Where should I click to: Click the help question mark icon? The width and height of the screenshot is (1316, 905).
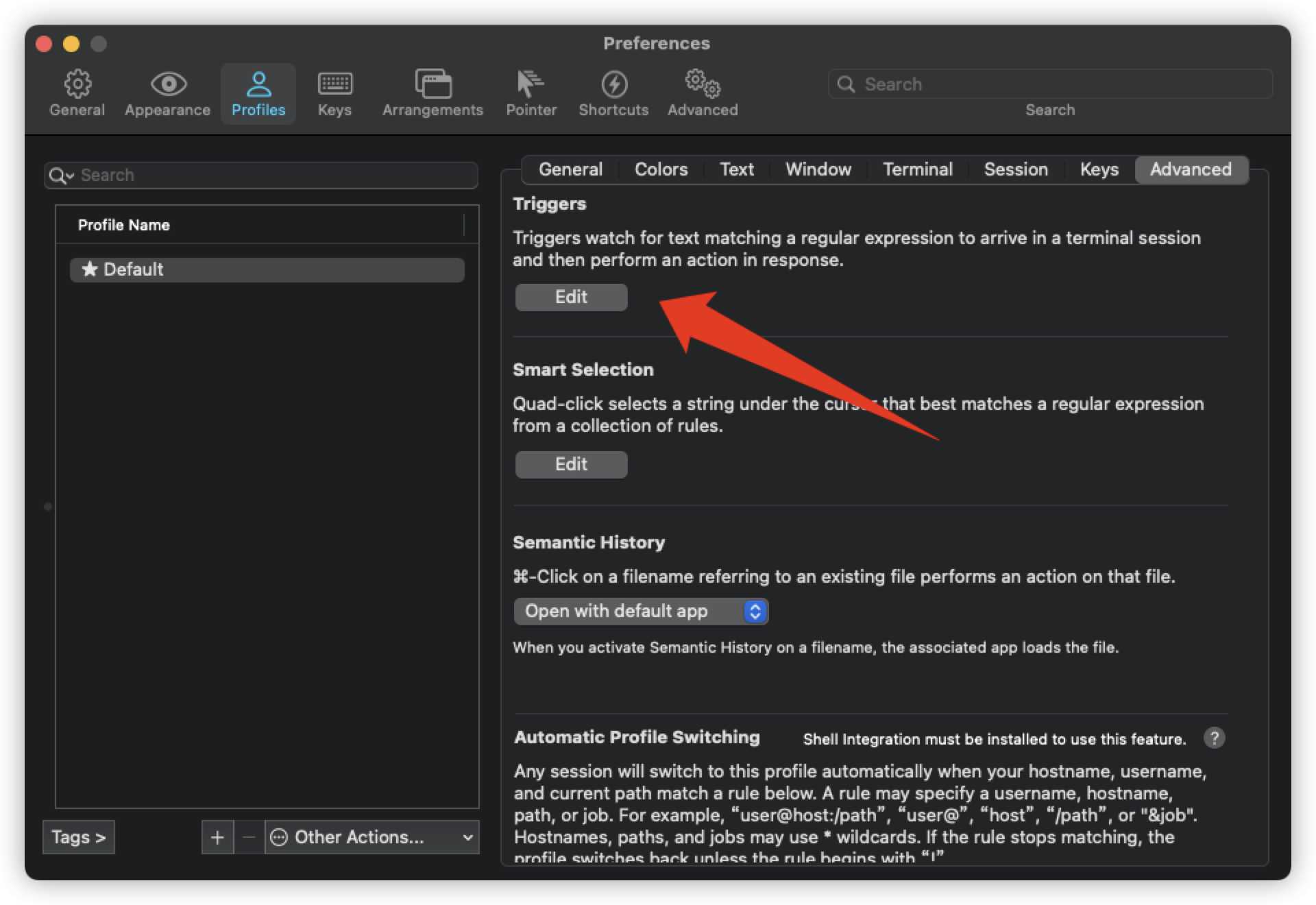1214,738
